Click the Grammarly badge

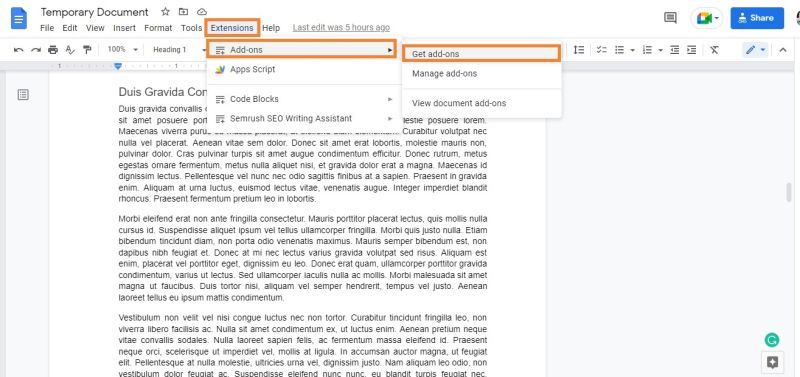click(772, 340)
